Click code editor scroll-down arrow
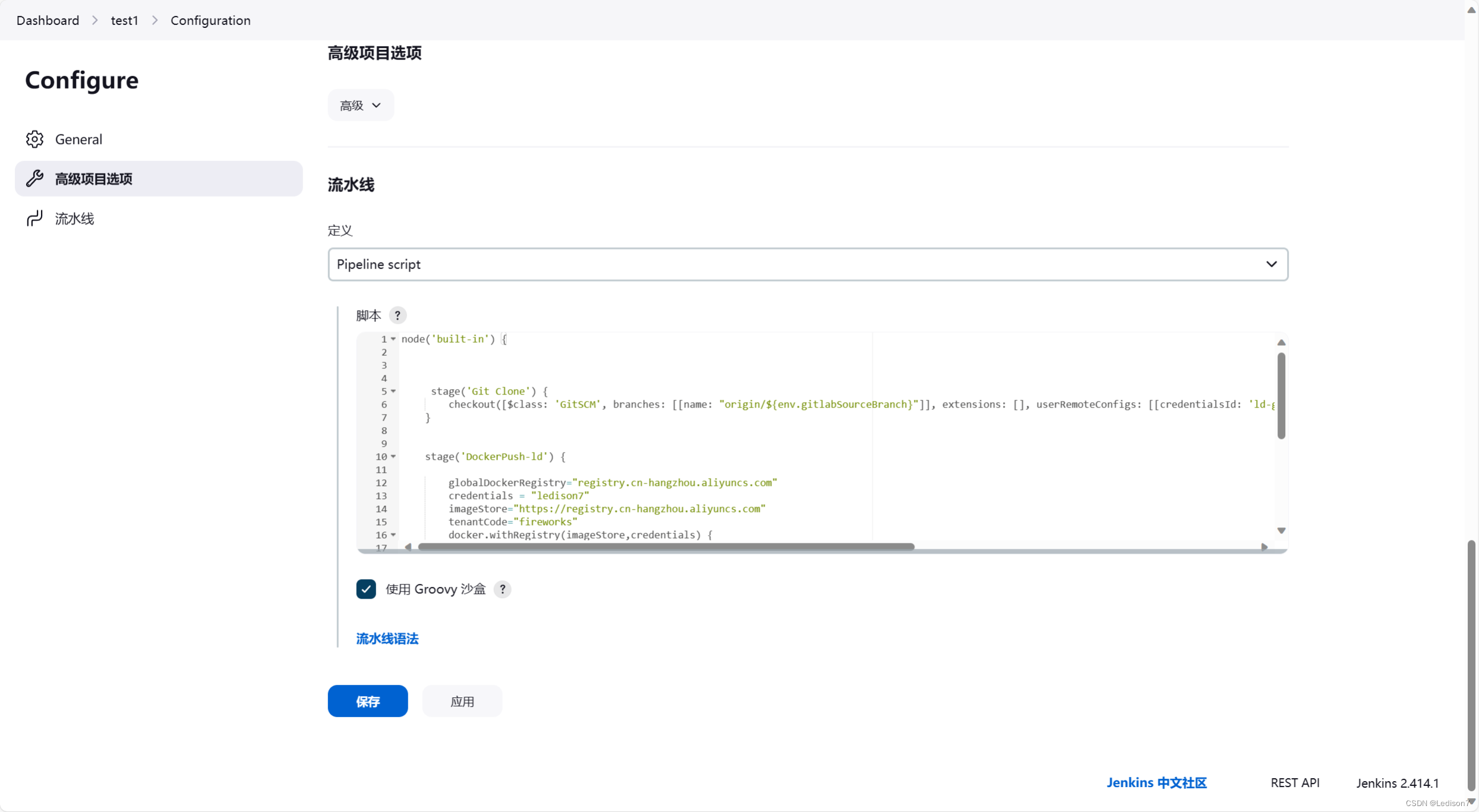The width and height of the screenshot is (1479, 812). pos(1281,530)
